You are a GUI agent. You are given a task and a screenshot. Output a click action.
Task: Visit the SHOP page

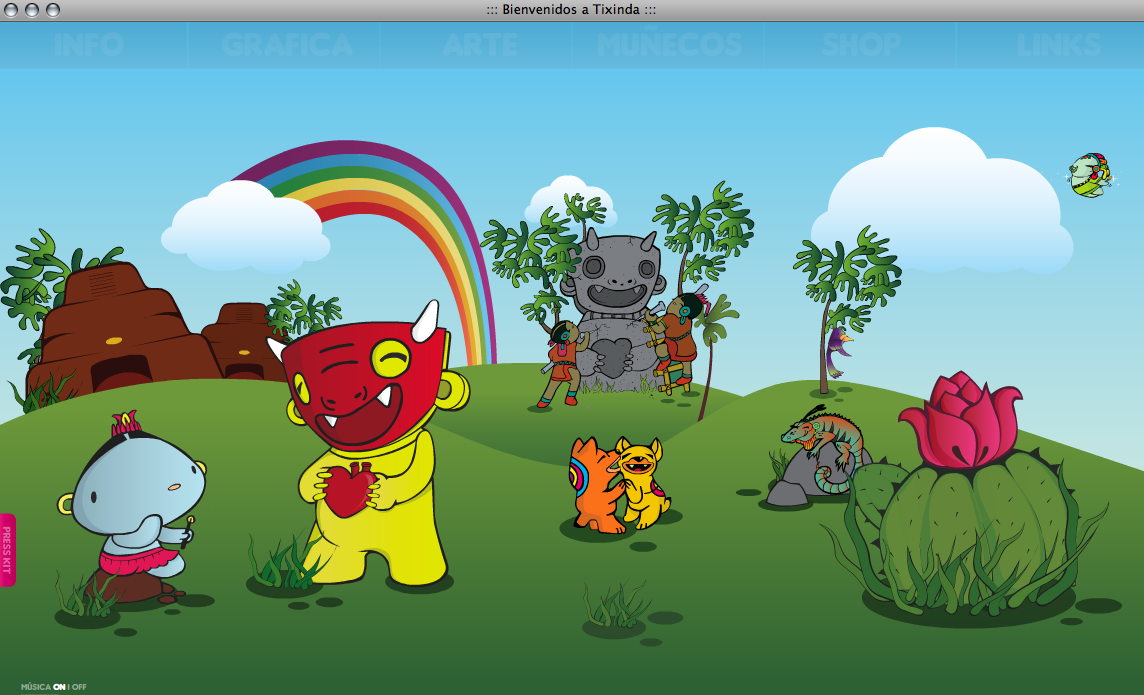click(861, 45)
